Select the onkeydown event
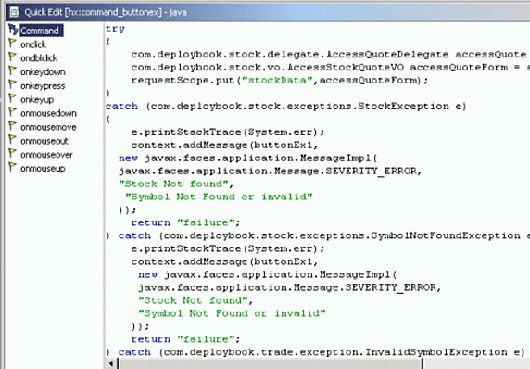The width and height of the screenshot is (530, 369). tap(43, 72)
